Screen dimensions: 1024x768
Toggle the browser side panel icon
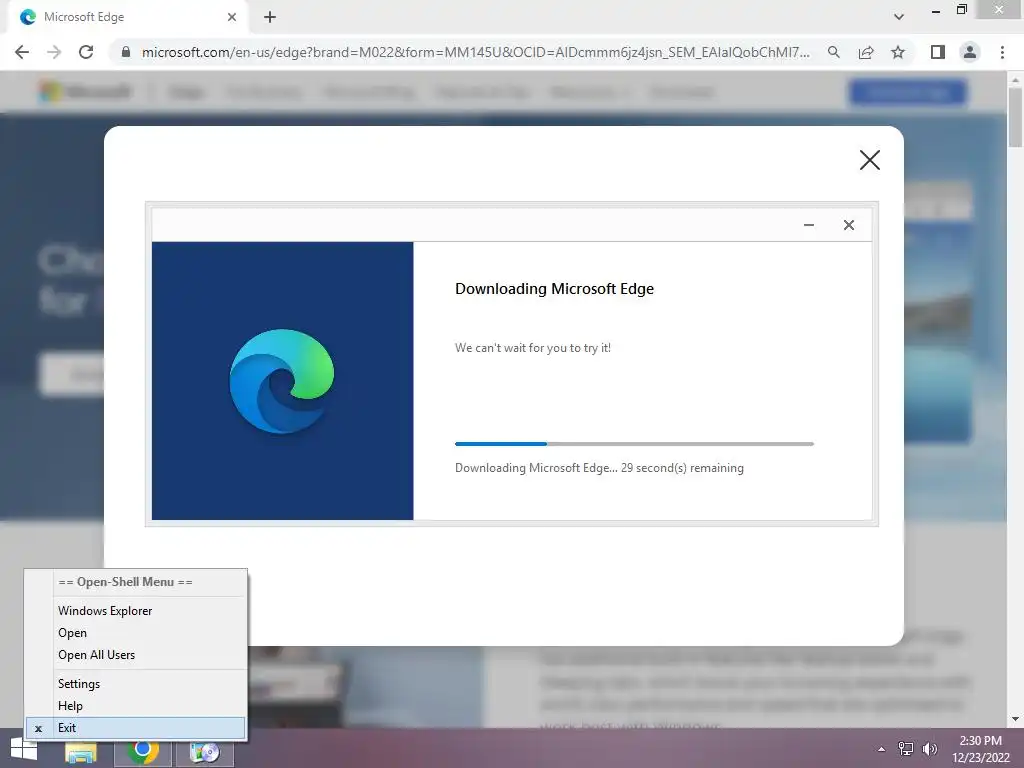[938, 52]
